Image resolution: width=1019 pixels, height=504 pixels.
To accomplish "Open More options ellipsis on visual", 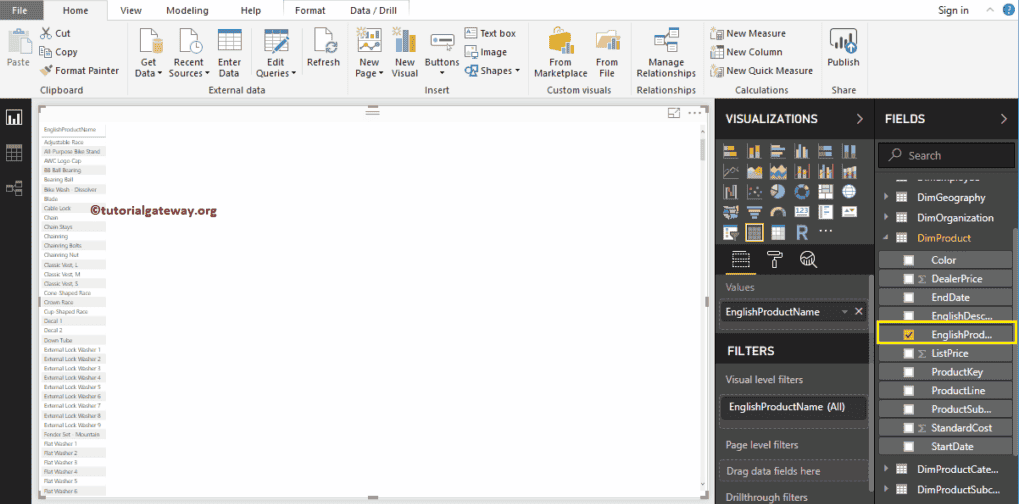I will pyautogui.click(x=695, y=113).
